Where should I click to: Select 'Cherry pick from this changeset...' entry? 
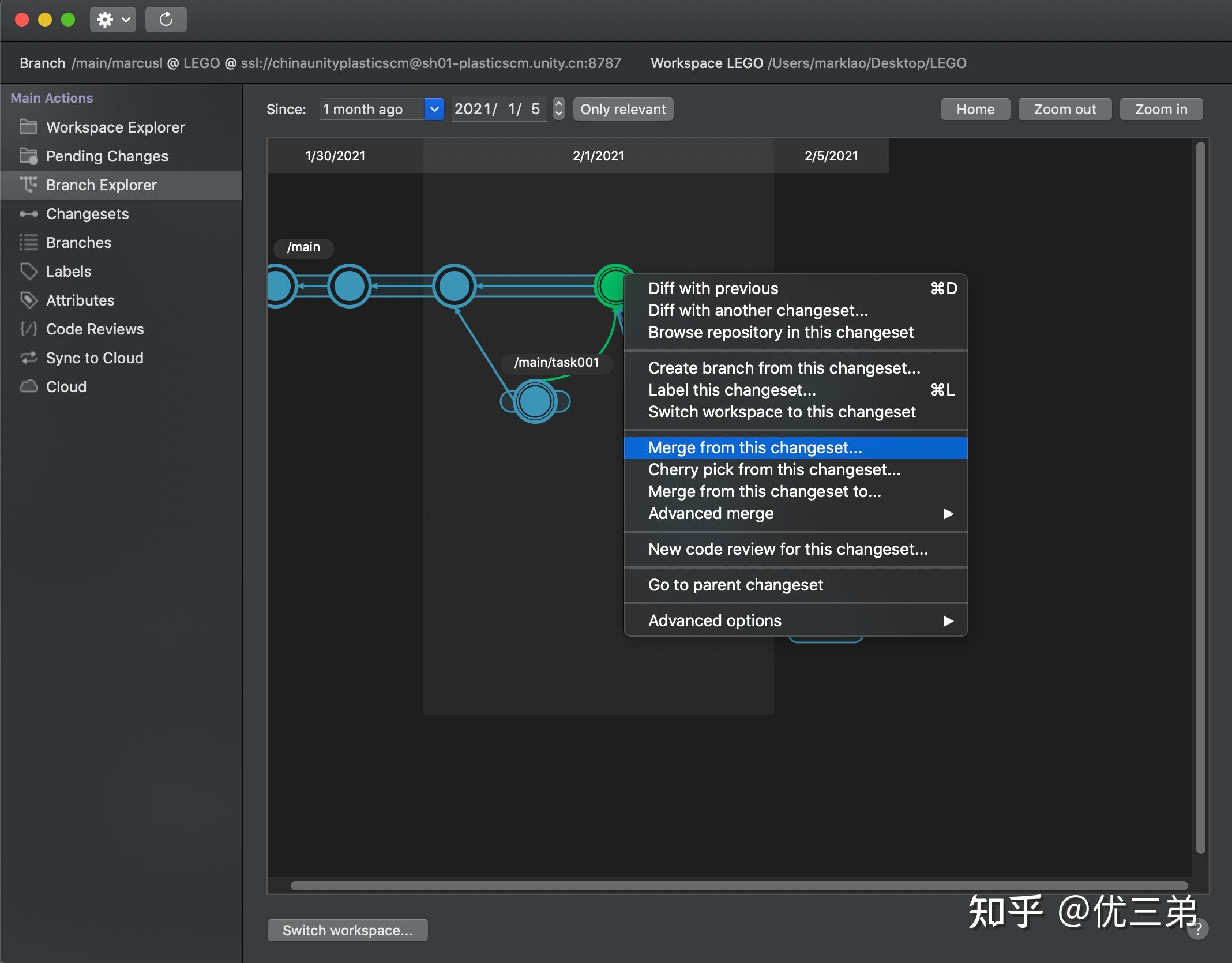pyautogui.click(x=774, y=470)
